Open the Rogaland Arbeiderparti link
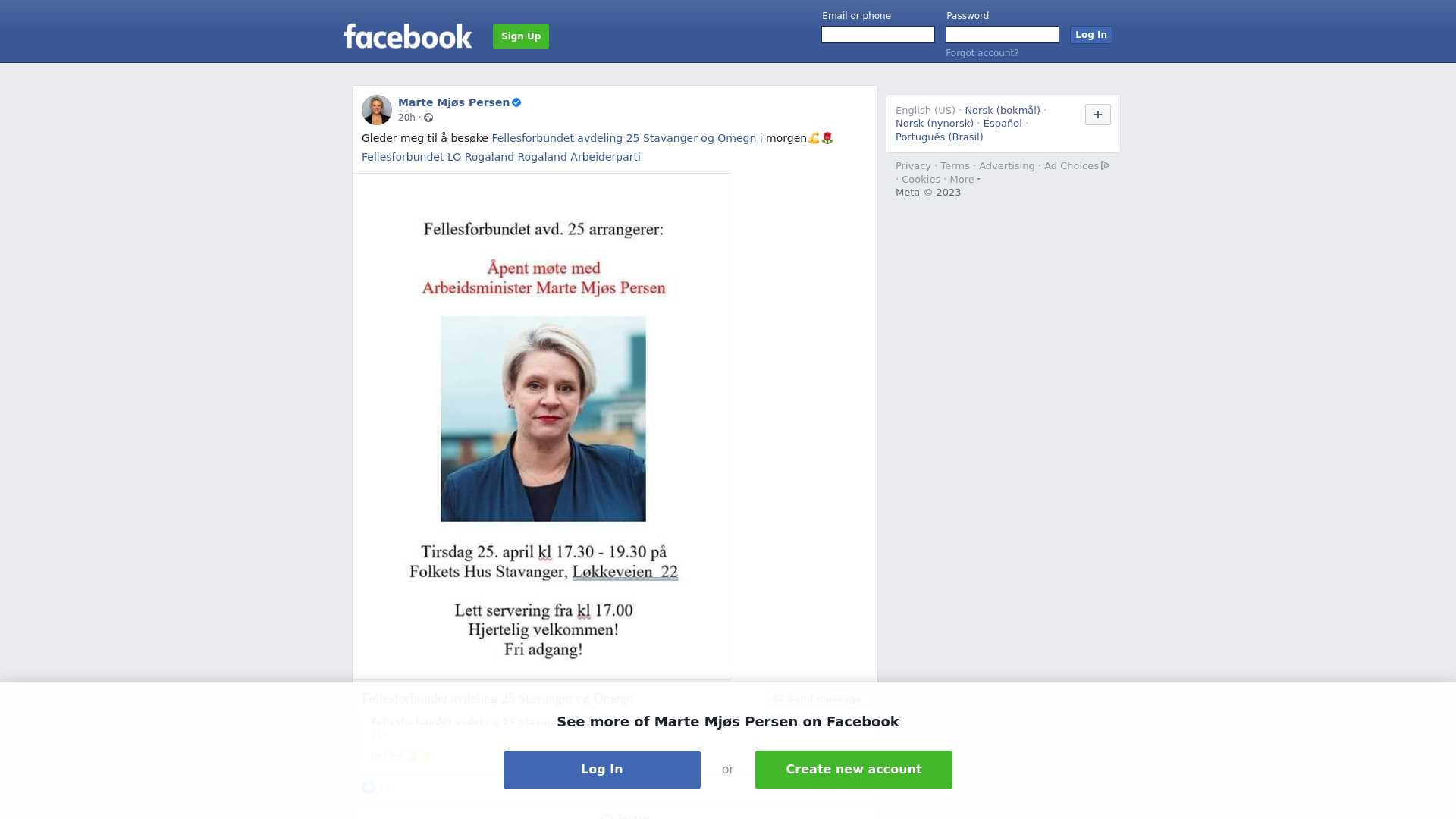Screen dimensions: 1456x819 click(579, 157)
